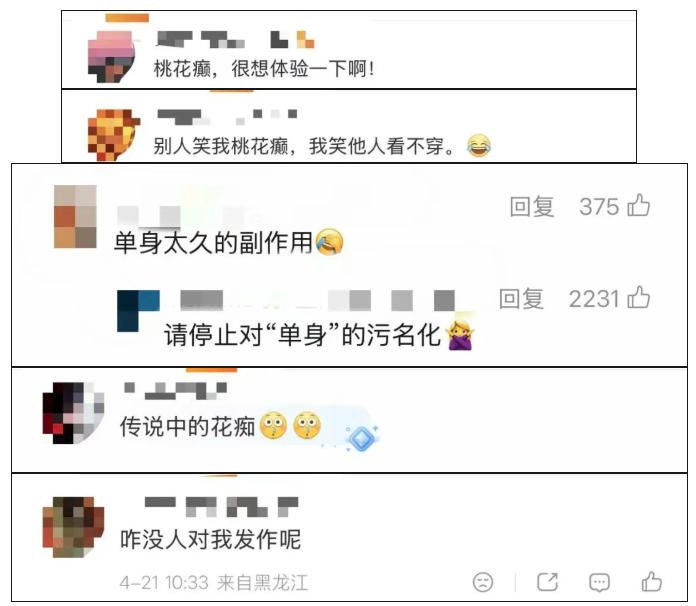
Task: Open avatar beside 传说中的花痴 comment
Action: 73,413
